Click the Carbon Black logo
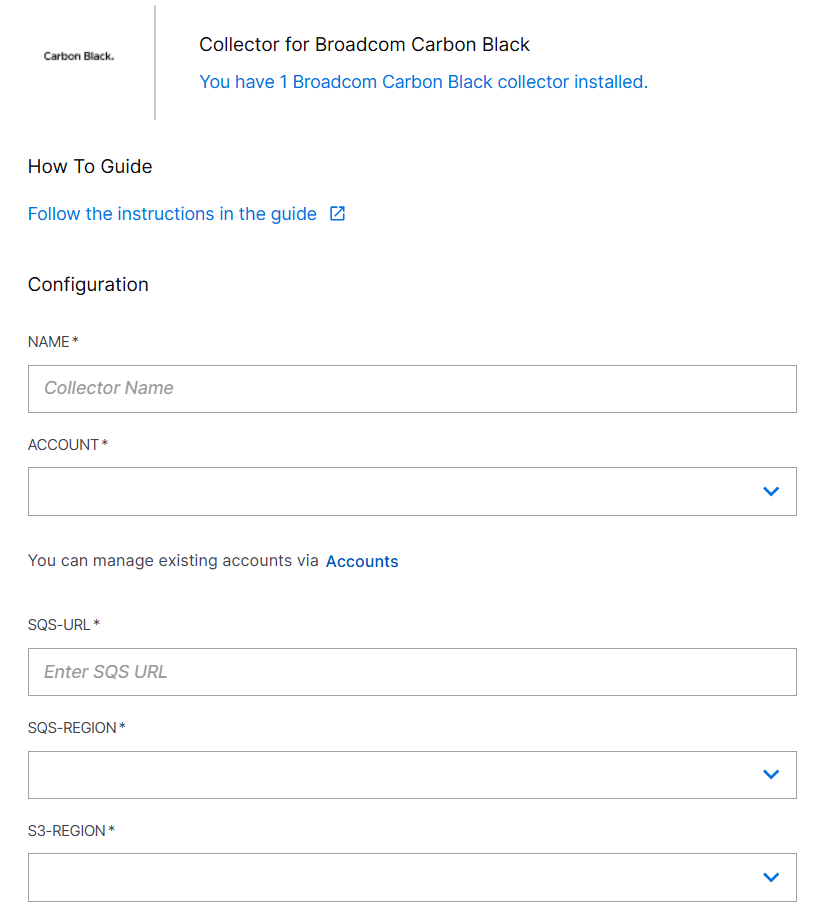Image resolution: width=813 pixels, height=919 pixels. coord(79,57)
